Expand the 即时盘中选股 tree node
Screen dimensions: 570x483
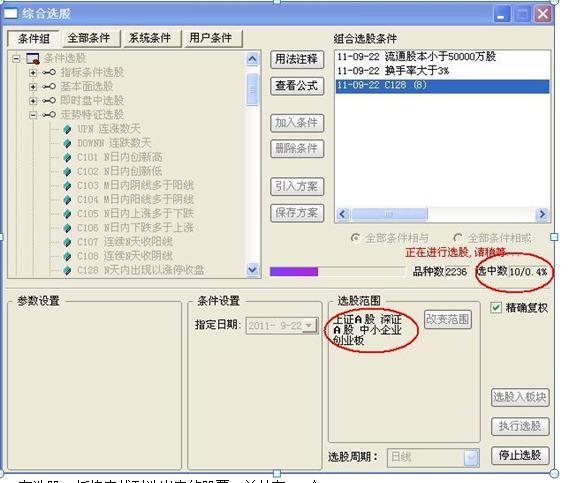[x=33, y=101]
